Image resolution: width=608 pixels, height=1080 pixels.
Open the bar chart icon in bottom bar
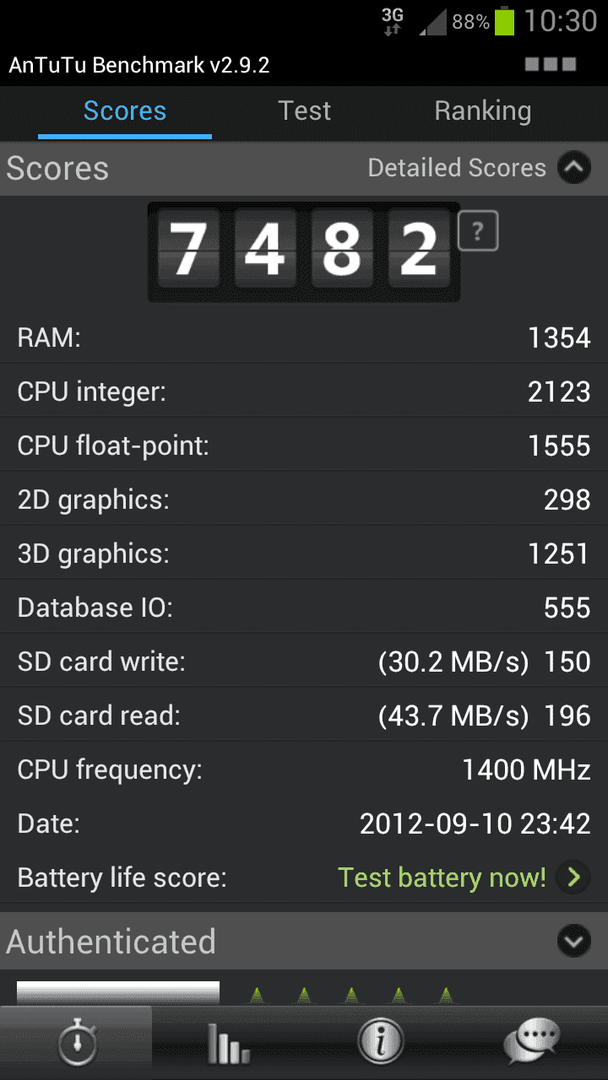(x=228, y=1044)
